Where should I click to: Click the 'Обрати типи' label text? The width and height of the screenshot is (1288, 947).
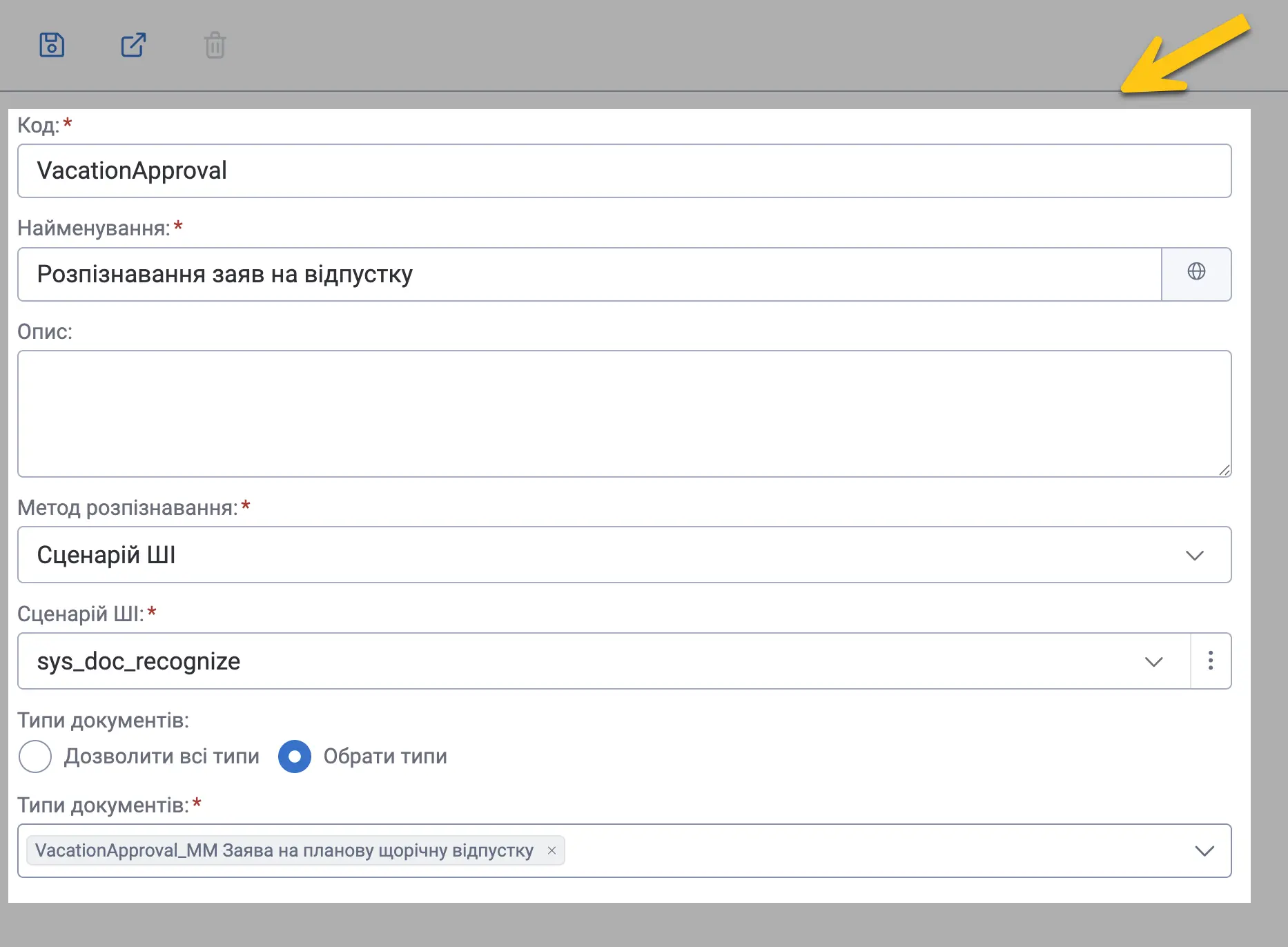point(385,756)
